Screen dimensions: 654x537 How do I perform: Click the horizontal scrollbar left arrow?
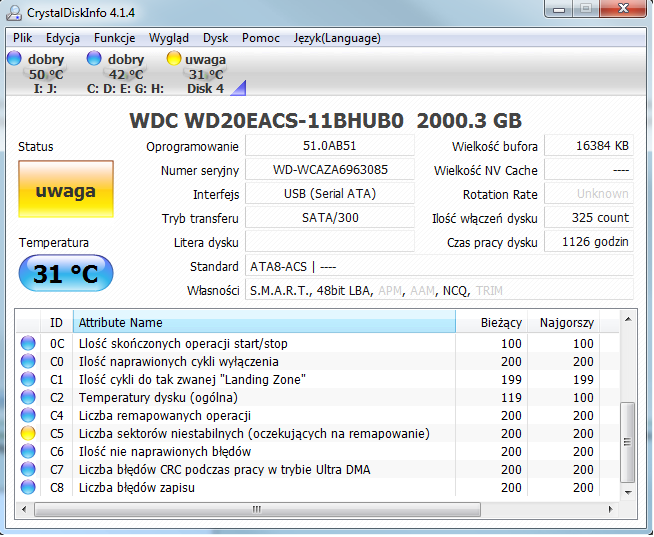click(x=24, y=509)
